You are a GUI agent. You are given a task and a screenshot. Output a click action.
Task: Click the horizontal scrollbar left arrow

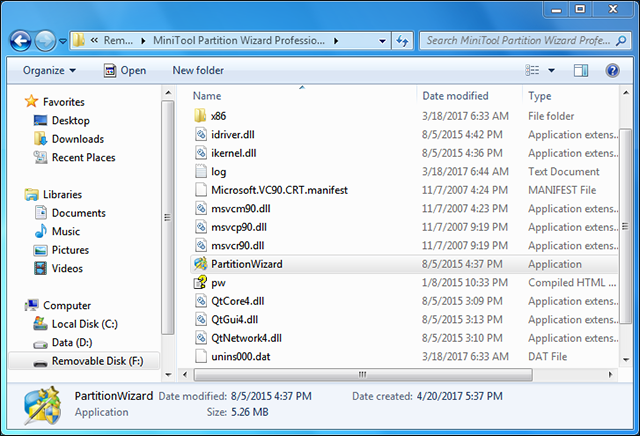point(185,374)
